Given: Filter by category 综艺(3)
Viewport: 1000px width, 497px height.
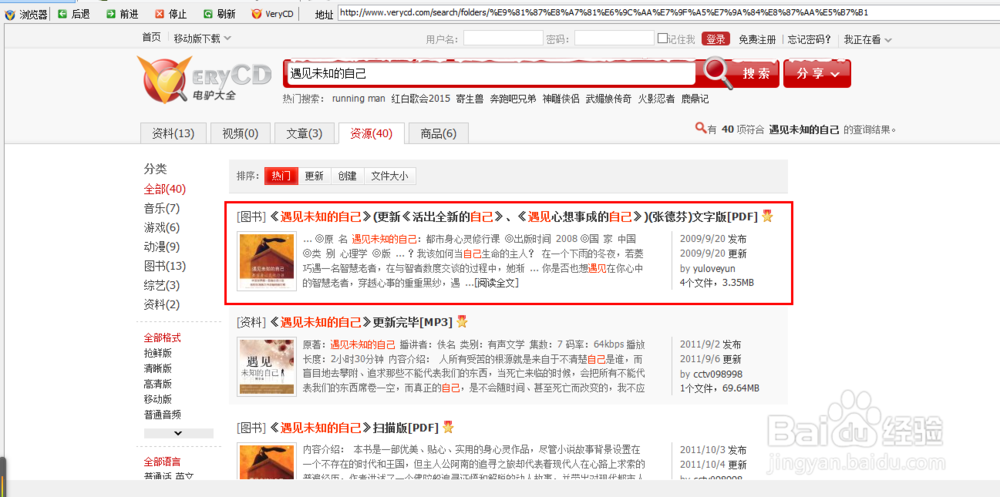Looking at the screenshot, I should coord(162,285).
